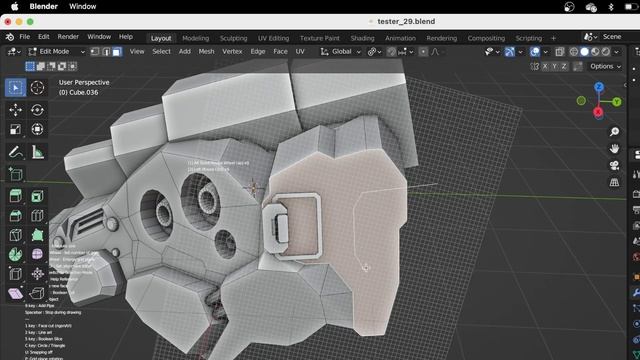Pick the Loop Cut tool
The width and height of the screenshot is (640, 360).
click(x=37, y=216)
